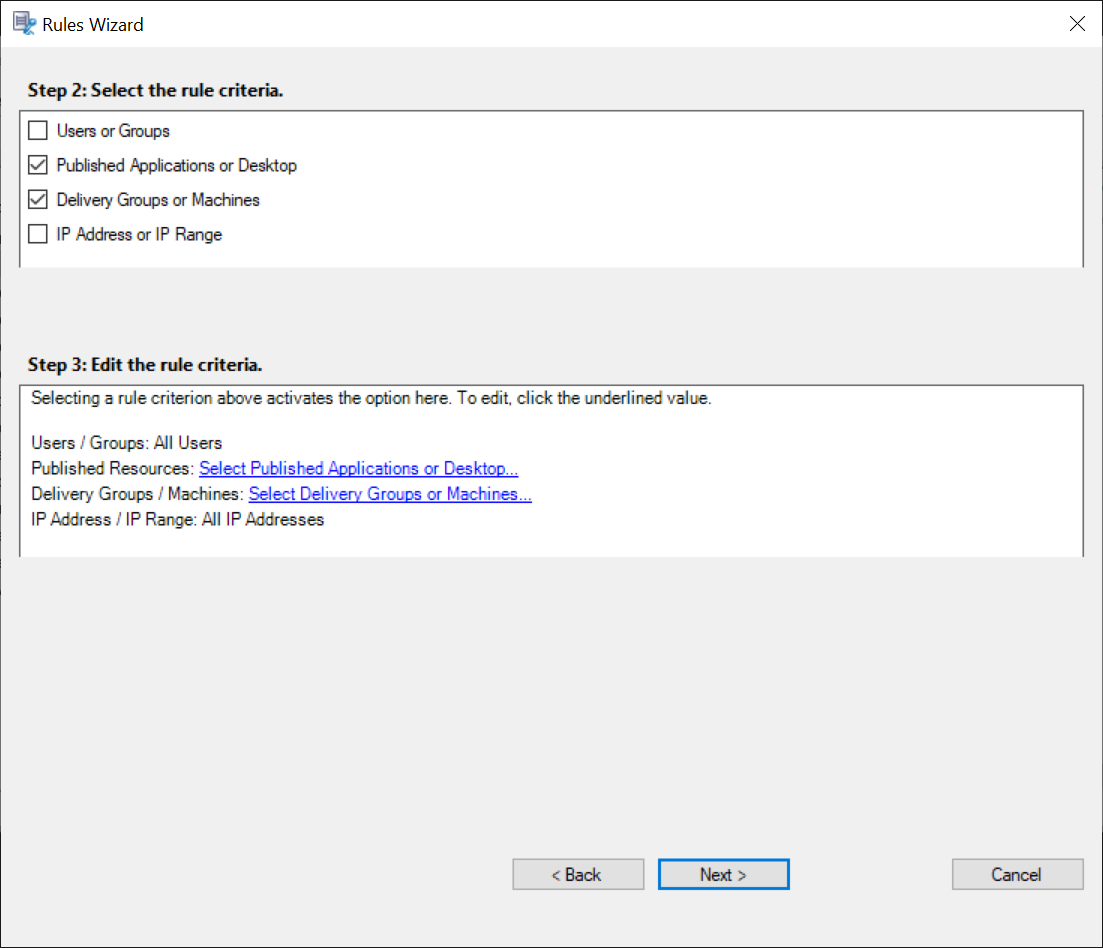Click the 'Delivery Groups / Machines:' label text

coord(137,494)
